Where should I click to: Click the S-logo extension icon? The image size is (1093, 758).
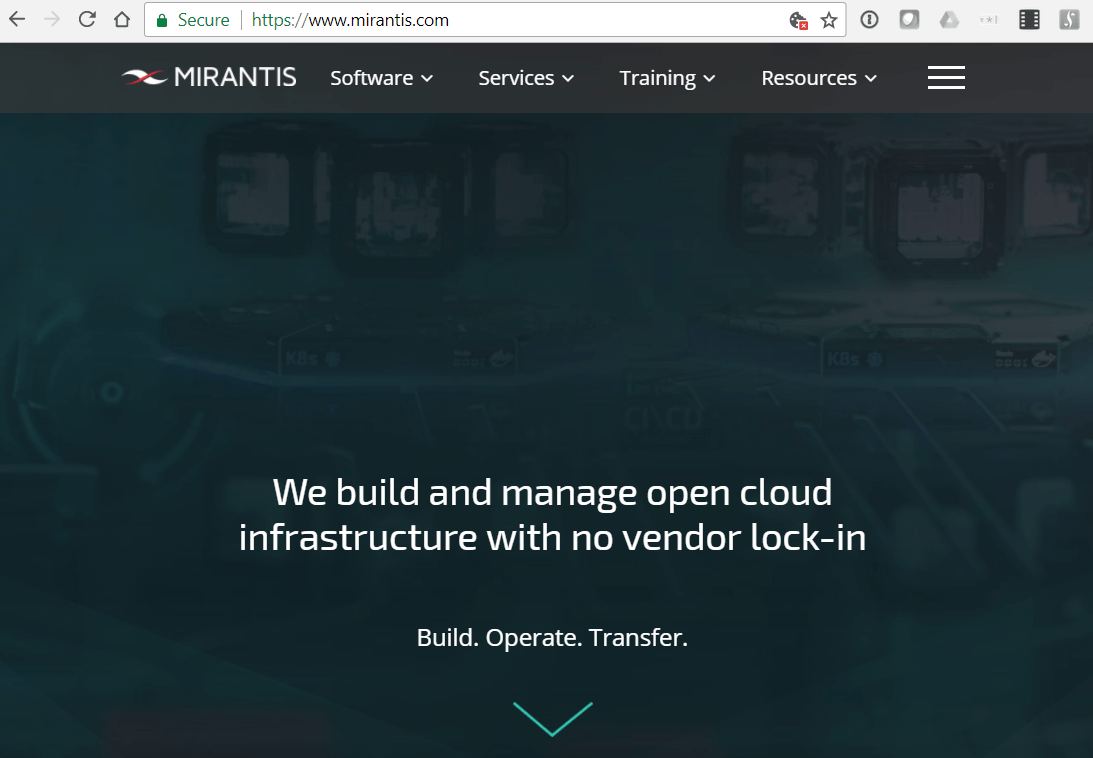tap(1069, 19)
